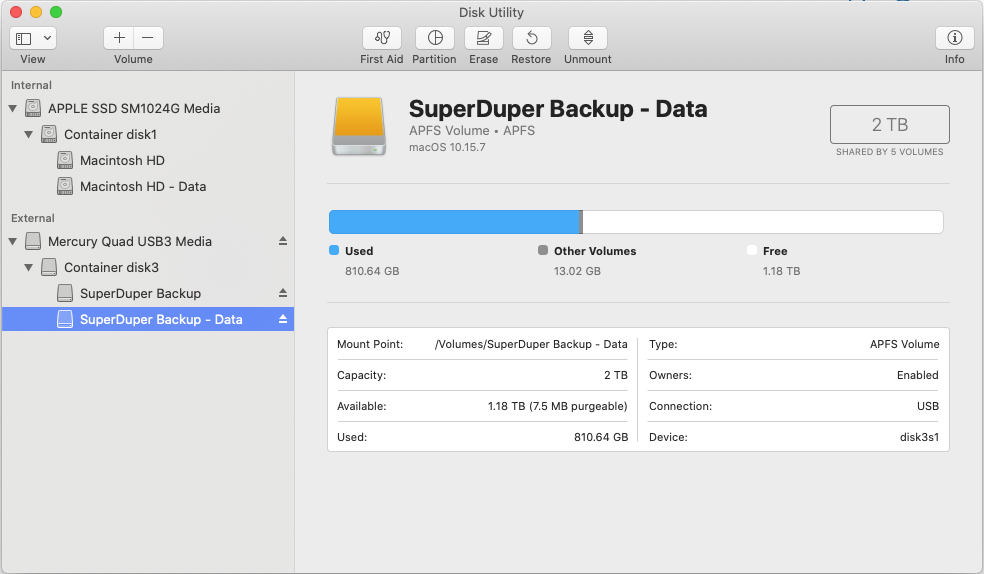This screenshot has height=574, width=984.
Task: Click the white free-space portion of the bar
Action: pos(762,222)
